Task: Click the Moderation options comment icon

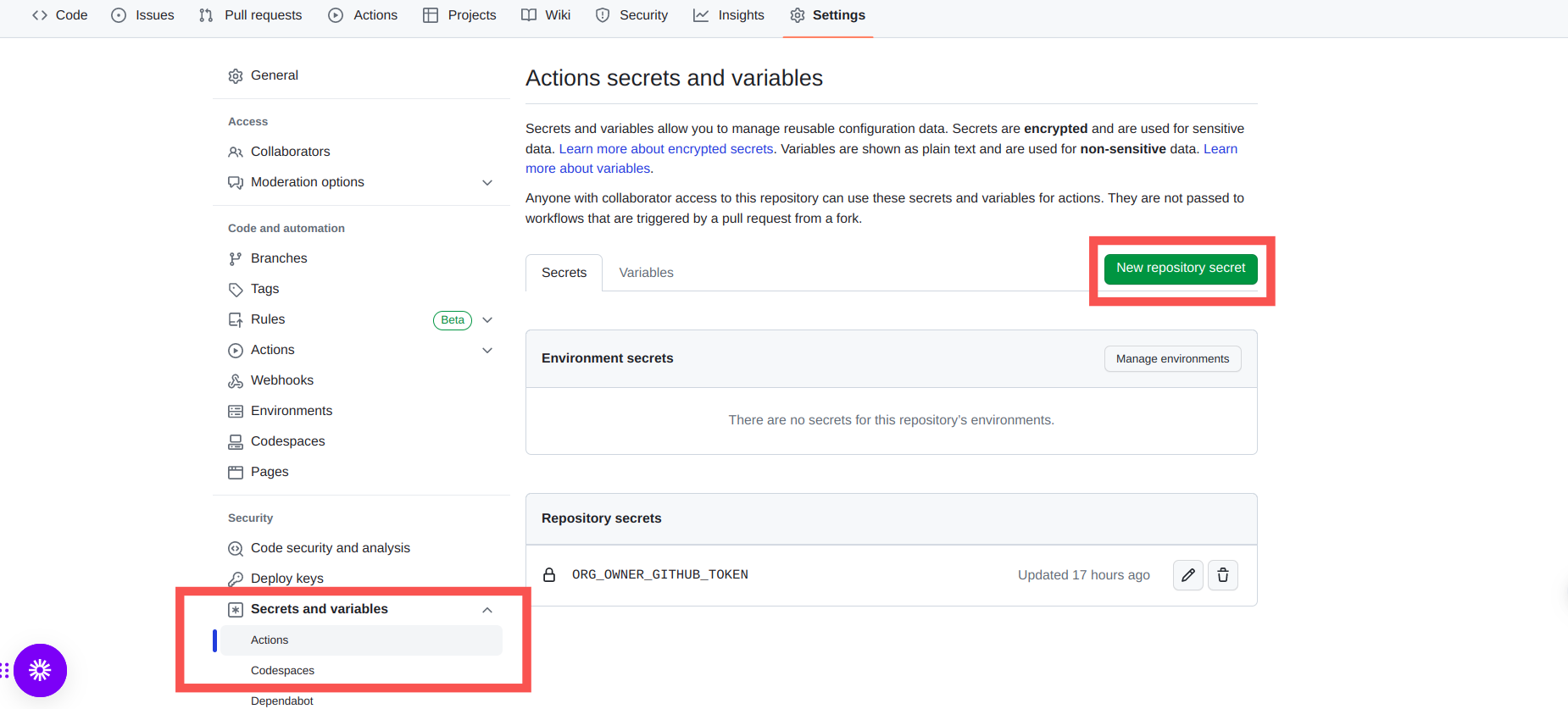Action: coord(236,183)
